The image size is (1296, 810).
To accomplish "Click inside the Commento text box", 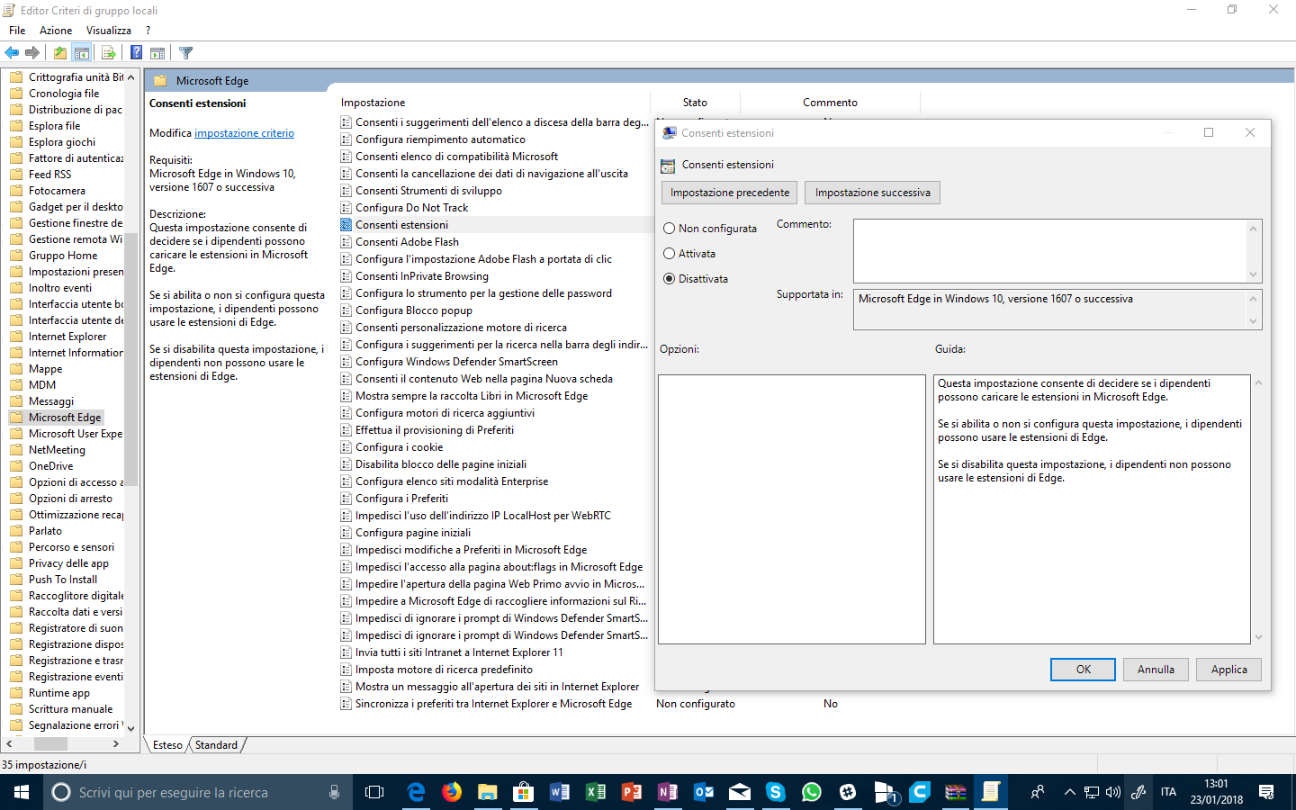I will pos(1049,251).
